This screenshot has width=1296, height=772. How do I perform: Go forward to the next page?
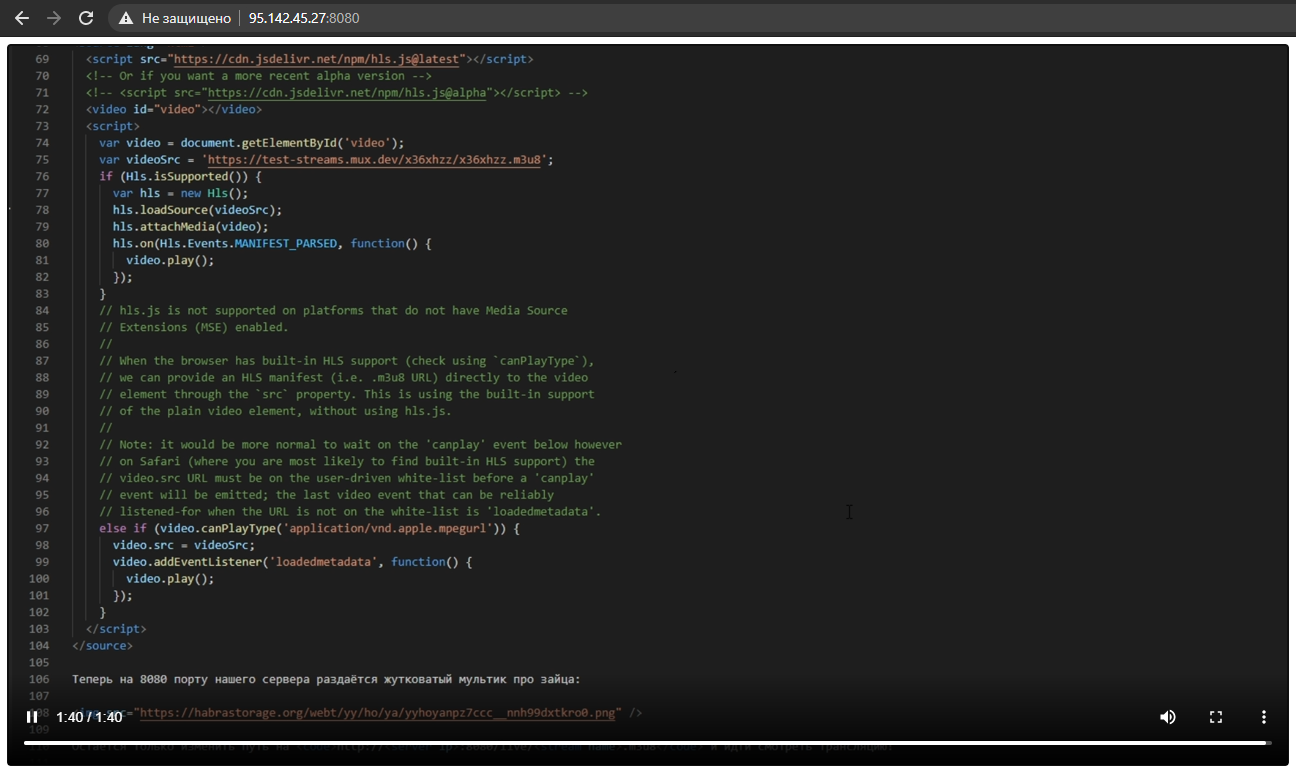54,18
